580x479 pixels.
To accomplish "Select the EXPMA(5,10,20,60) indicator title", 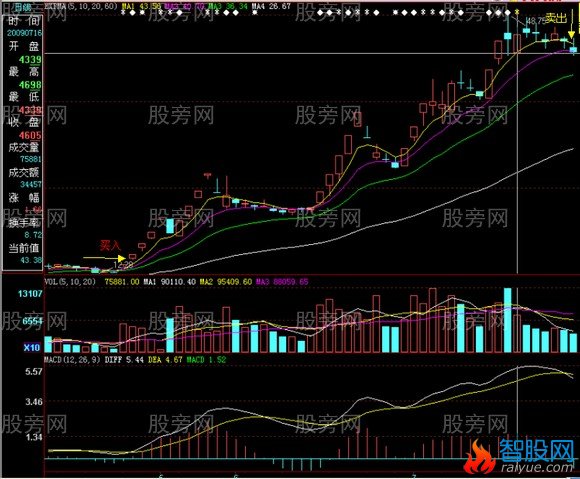I will (81, 6).
